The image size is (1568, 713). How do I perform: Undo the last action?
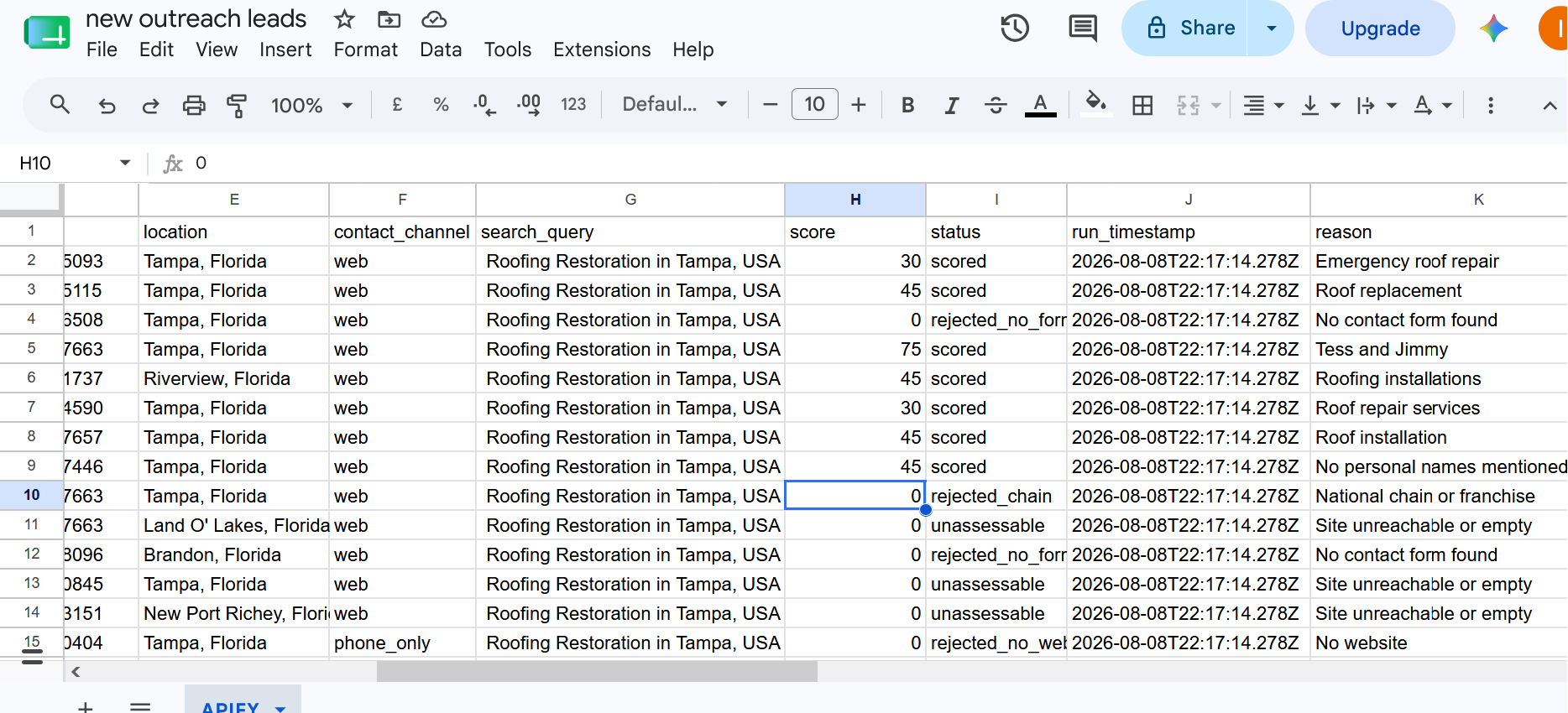[107, 105]
